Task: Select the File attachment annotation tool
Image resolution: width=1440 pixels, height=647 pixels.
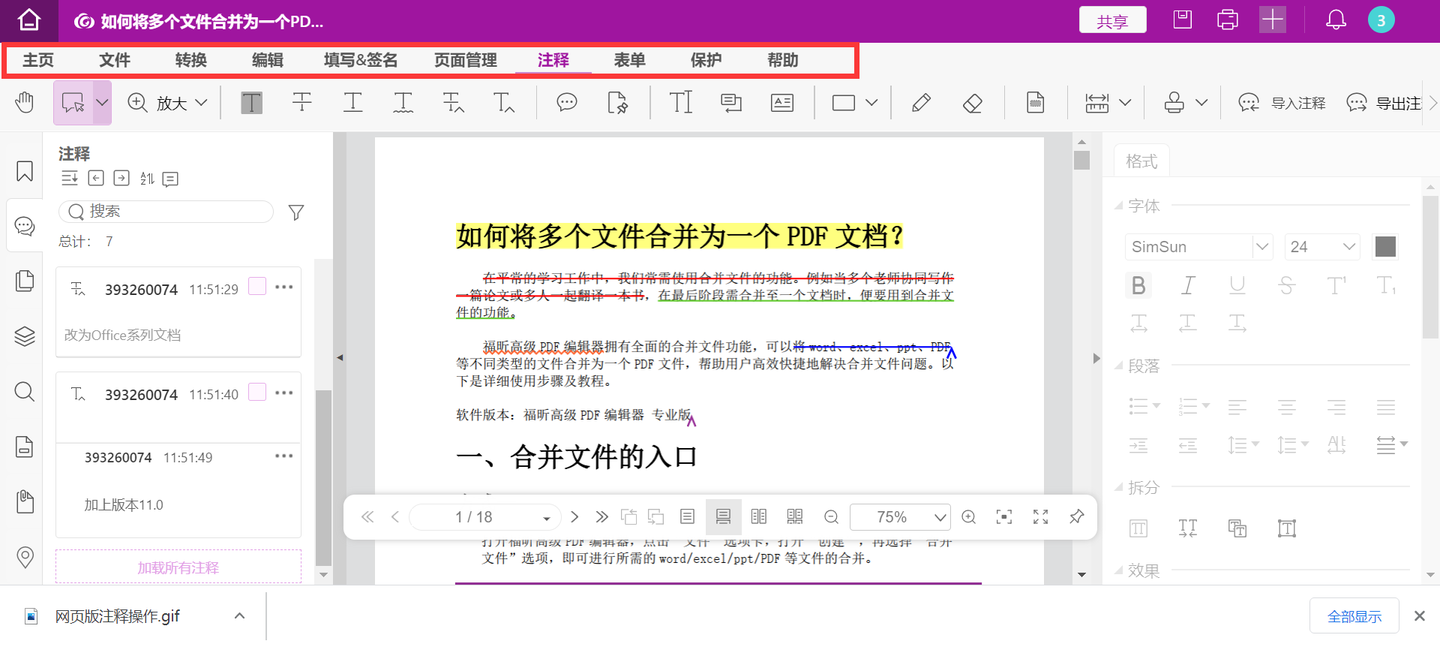Action: (x=618, y=102)
